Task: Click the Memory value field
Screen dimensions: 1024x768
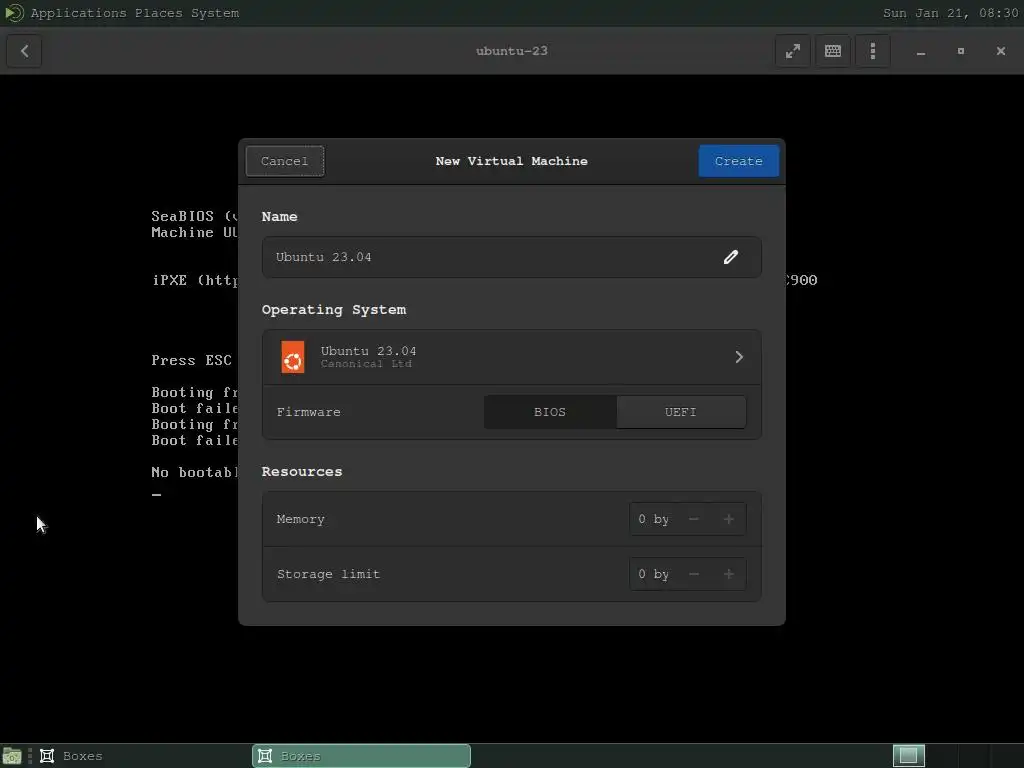Action: pos(654,519)
